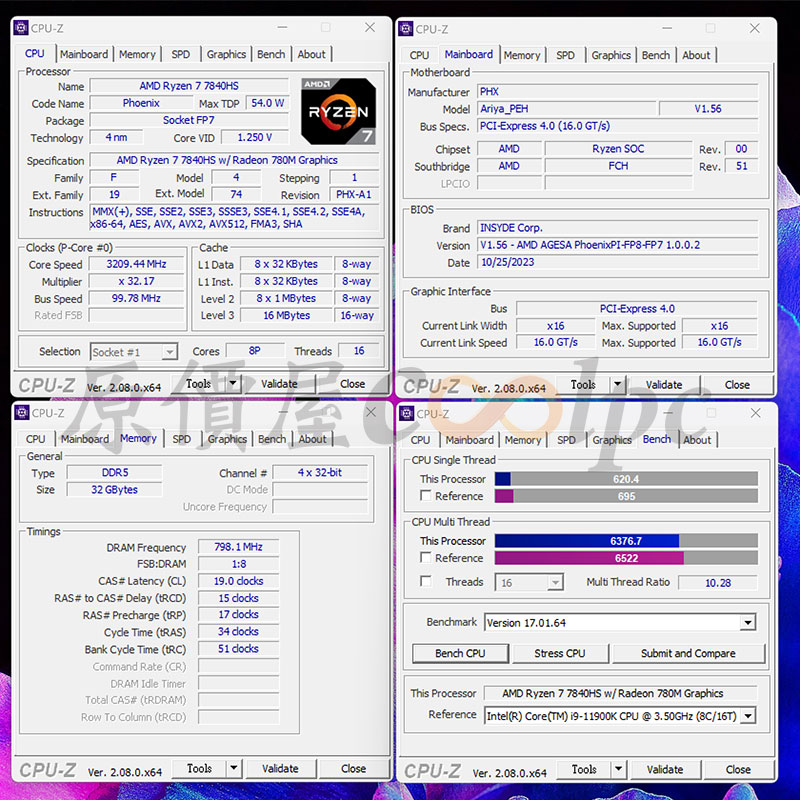Enable the Reference checkbox under CPU Single Thread
The width and height of the screenshot is (800, 800).
425,495
